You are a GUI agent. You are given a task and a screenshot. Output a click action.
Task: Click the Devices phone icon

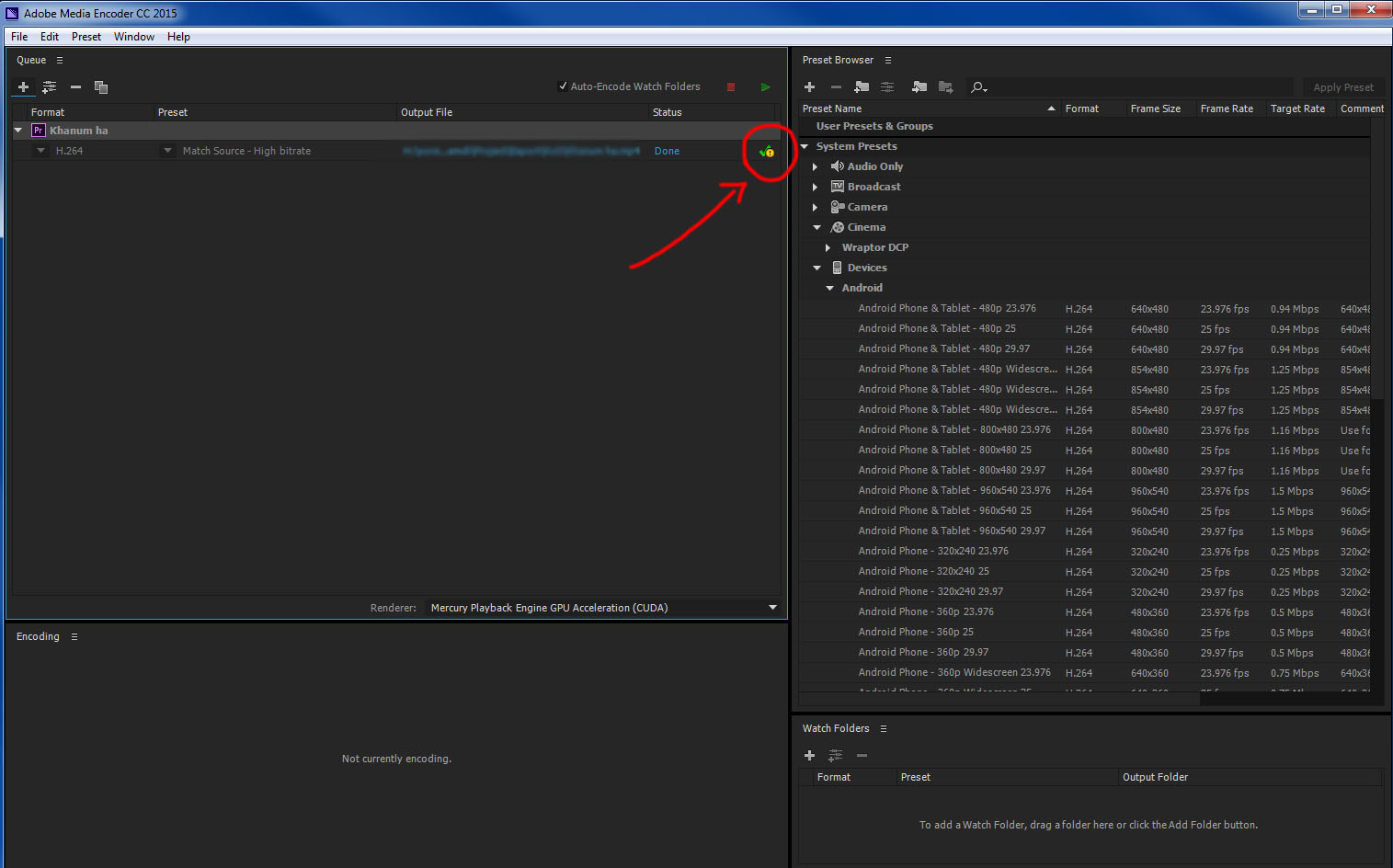[838, 268]
